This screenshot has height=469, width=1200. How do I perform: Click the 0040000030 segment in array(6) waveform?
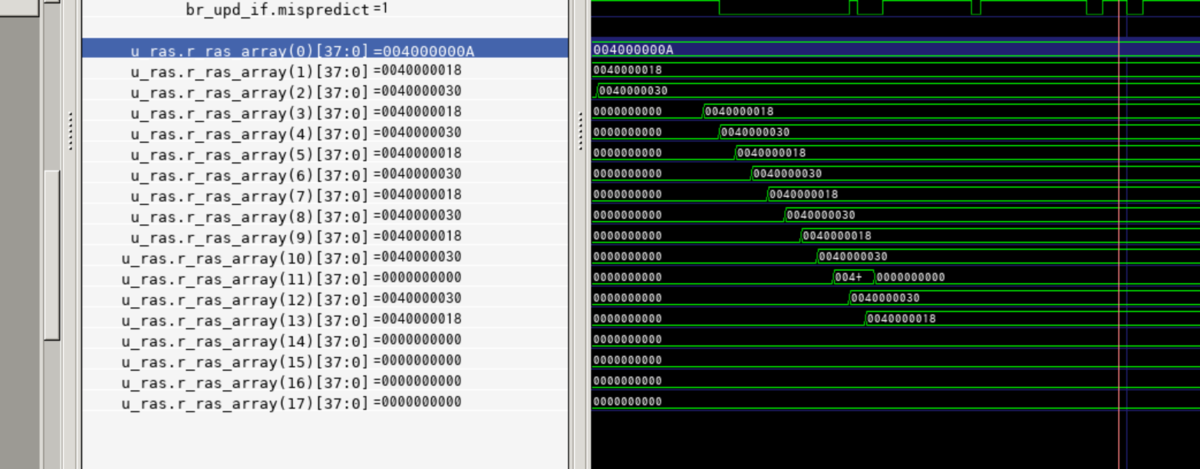(x=787, y=174)
